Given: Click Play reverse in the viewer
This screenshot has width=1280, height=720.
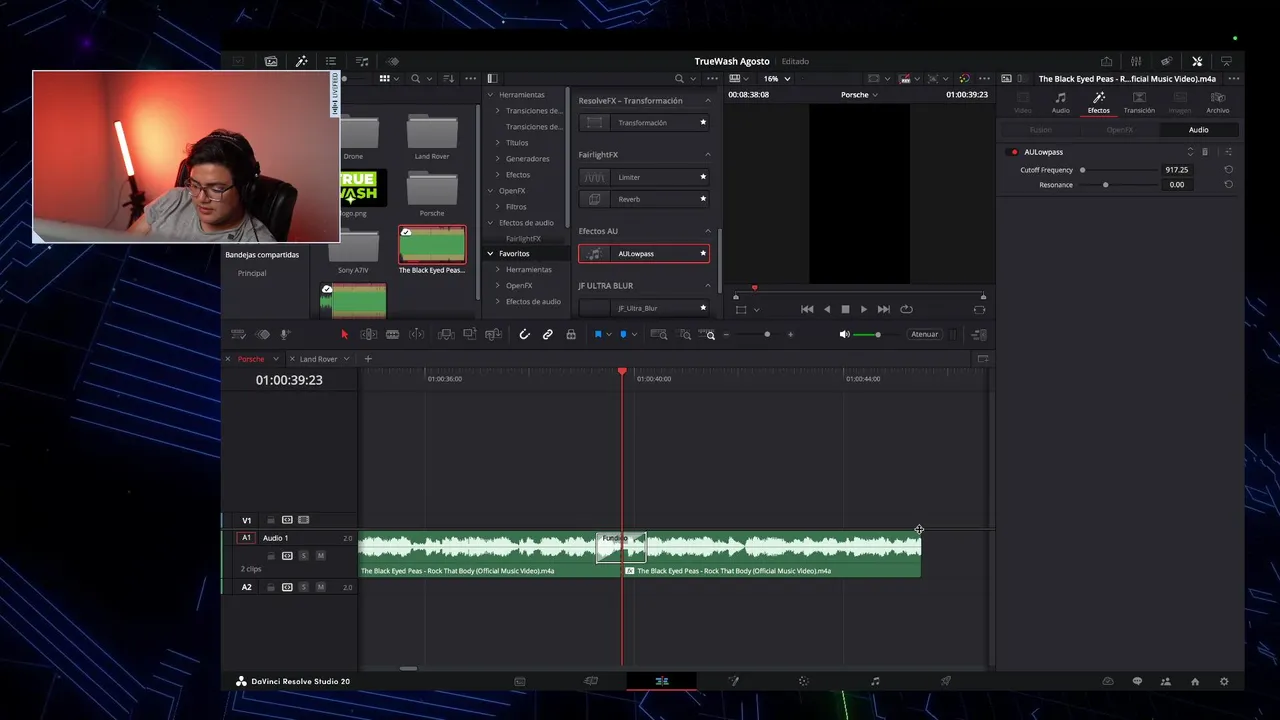Looking at the screenshot, I should point(826,309).
